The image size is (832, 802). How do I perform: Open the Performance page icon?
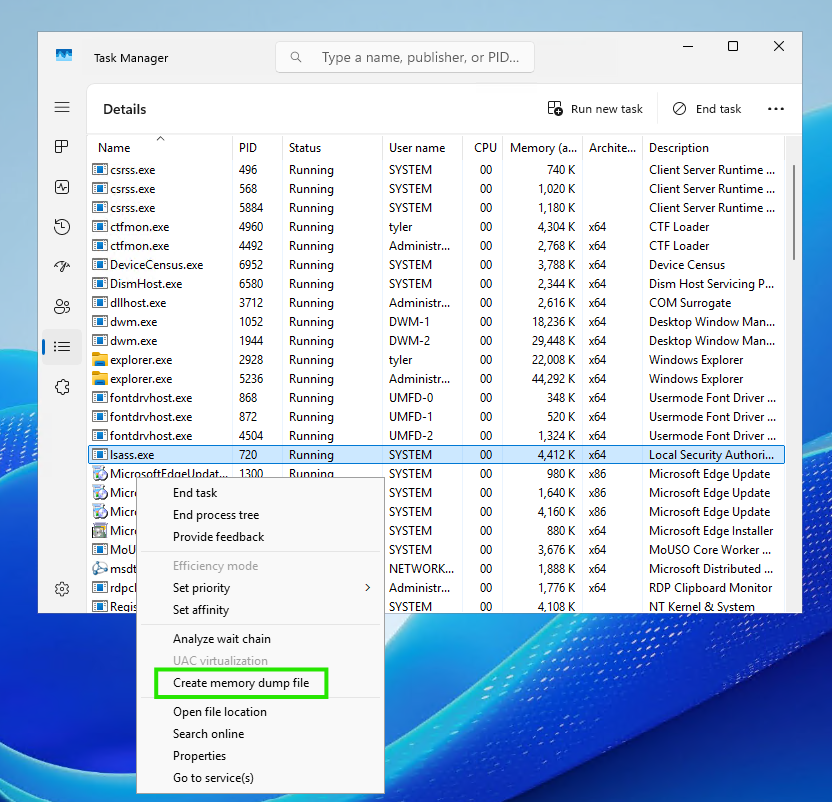click(x=62, y=187)
